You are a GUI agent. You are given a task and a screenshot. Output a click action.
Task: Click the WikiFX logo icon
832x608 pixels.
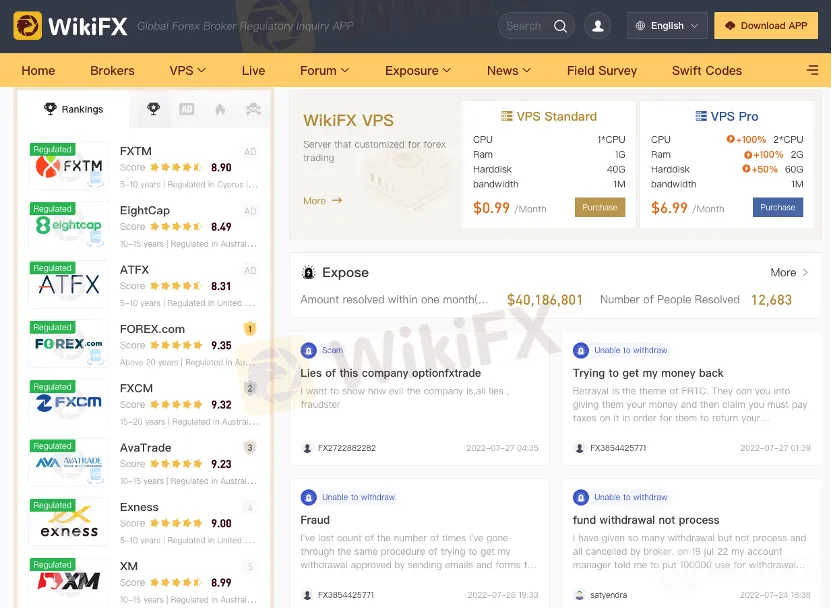pos(28,25)
